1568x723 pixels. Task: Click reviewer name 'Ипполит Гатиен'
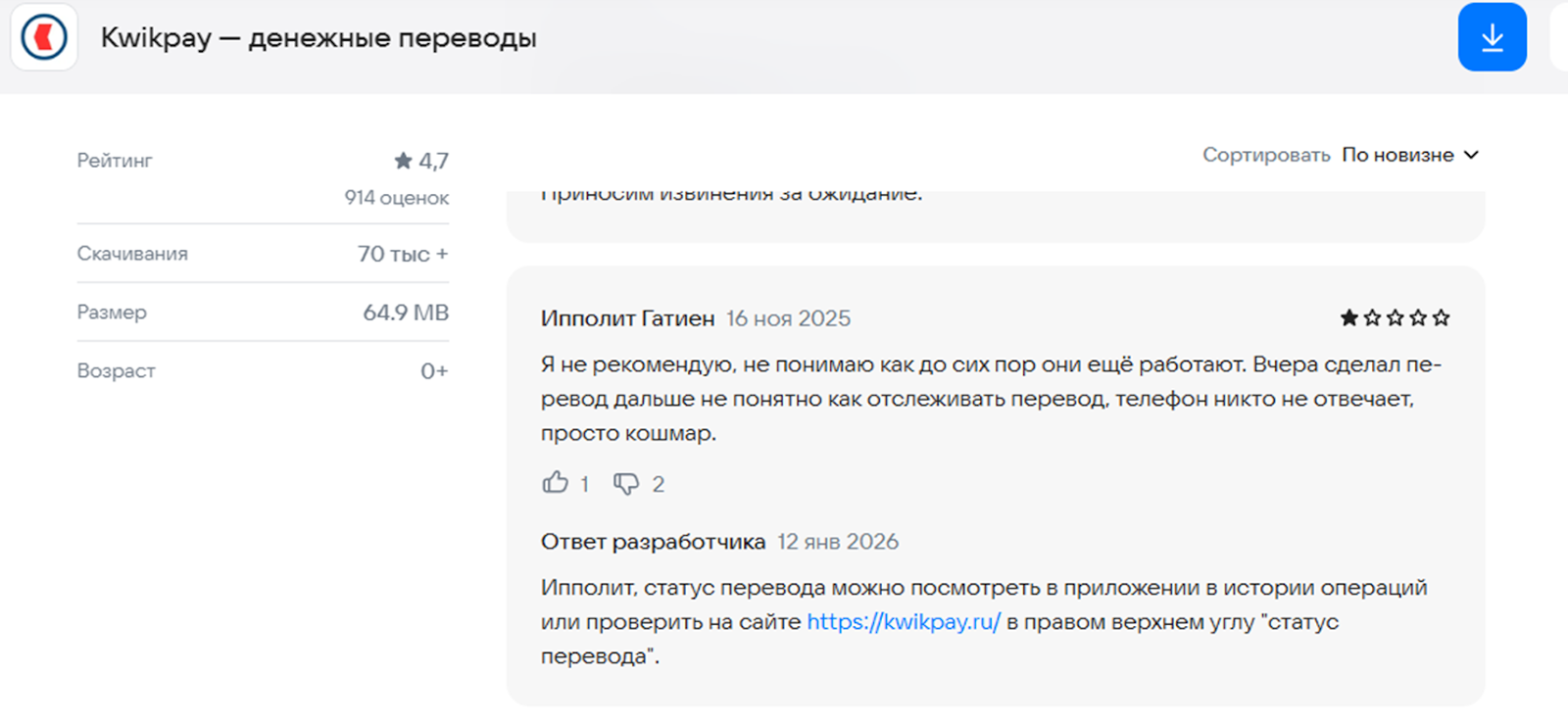point(627,318)
